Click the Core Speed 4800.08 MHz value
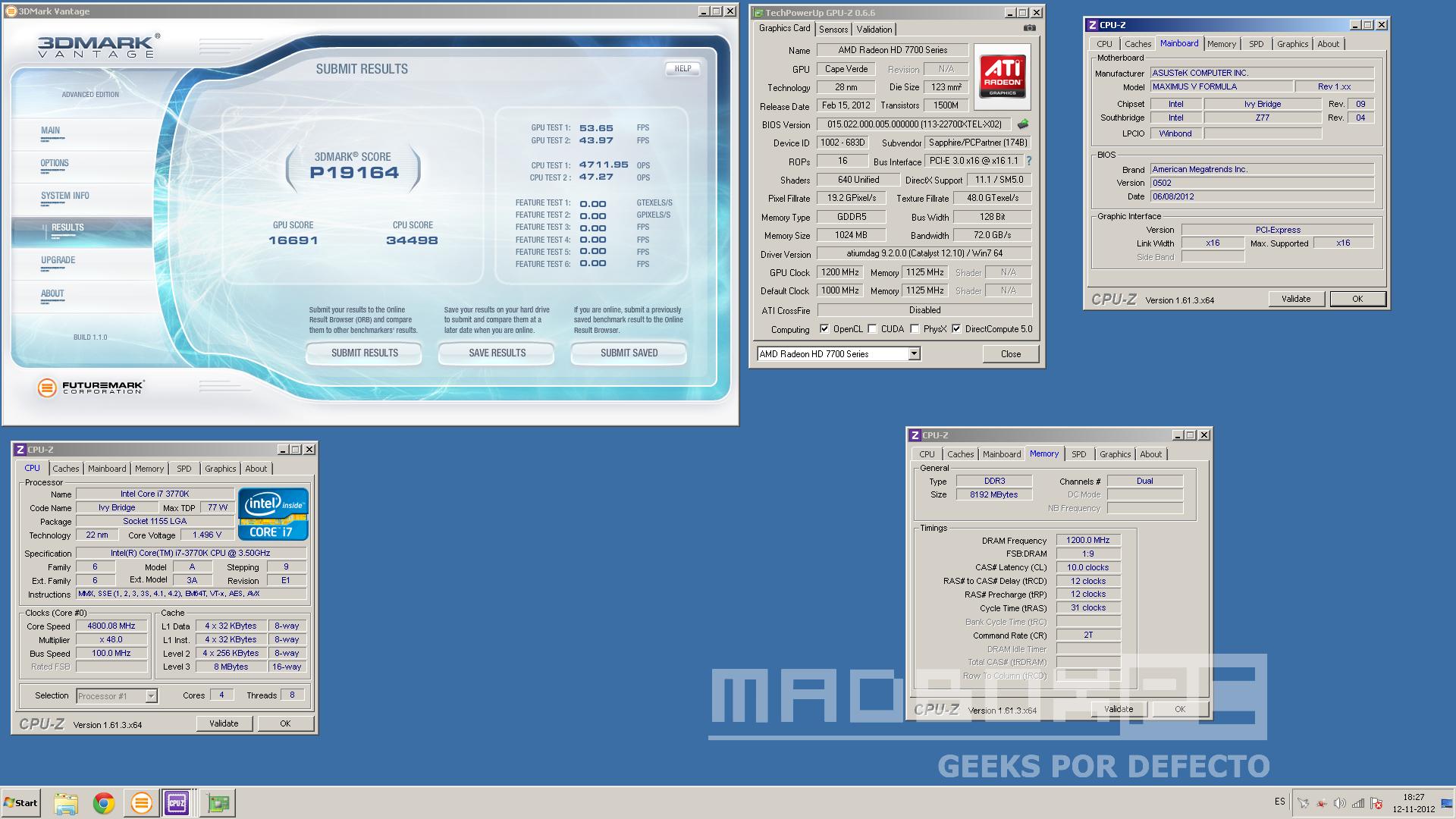The width and height of the screenshot is (1456, 819). (111, 626)
